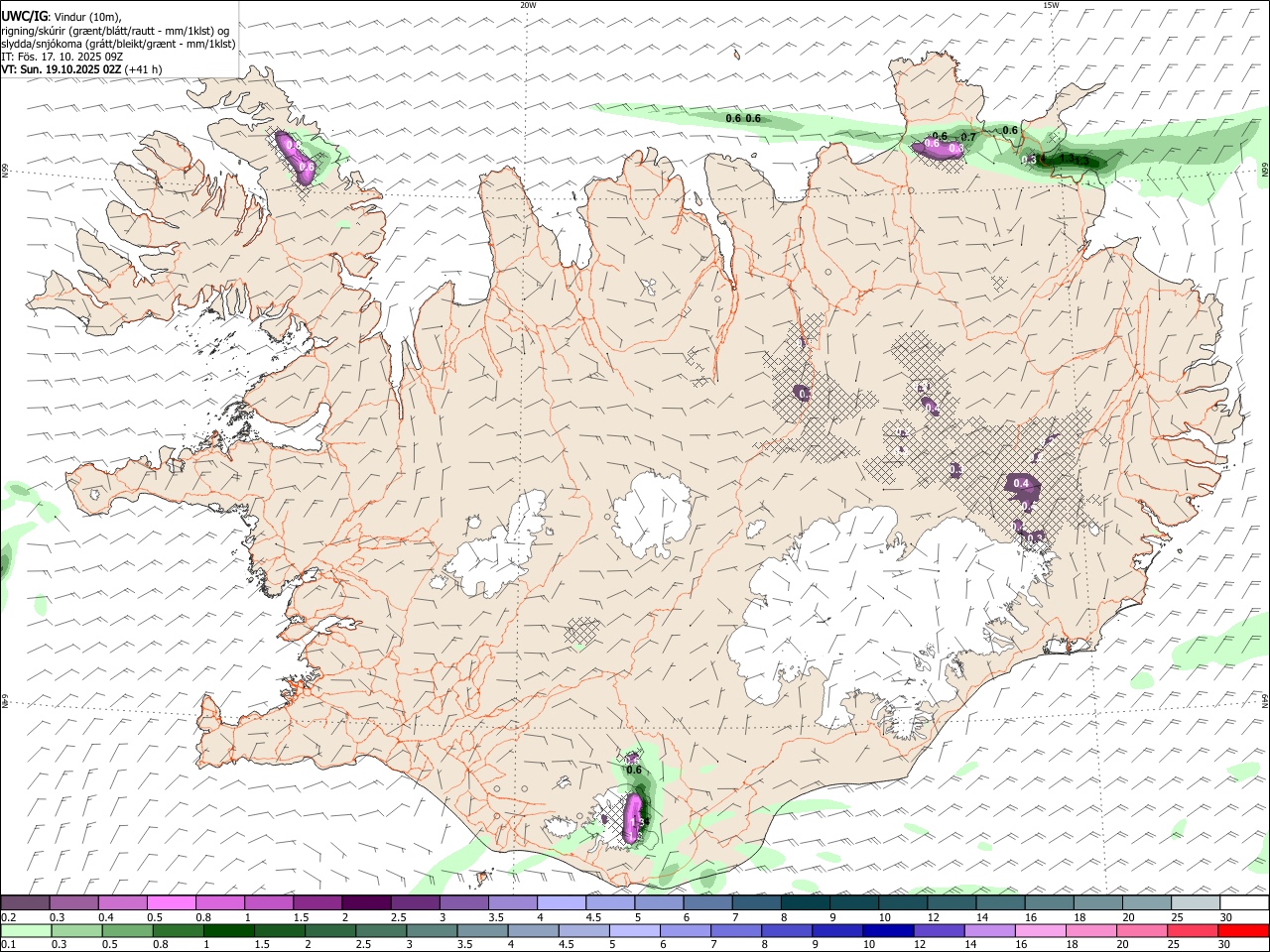The image size is (1270, 952).
Task: Select the white 30 swatch in upper legend row
Action: tap(1244, 902)
